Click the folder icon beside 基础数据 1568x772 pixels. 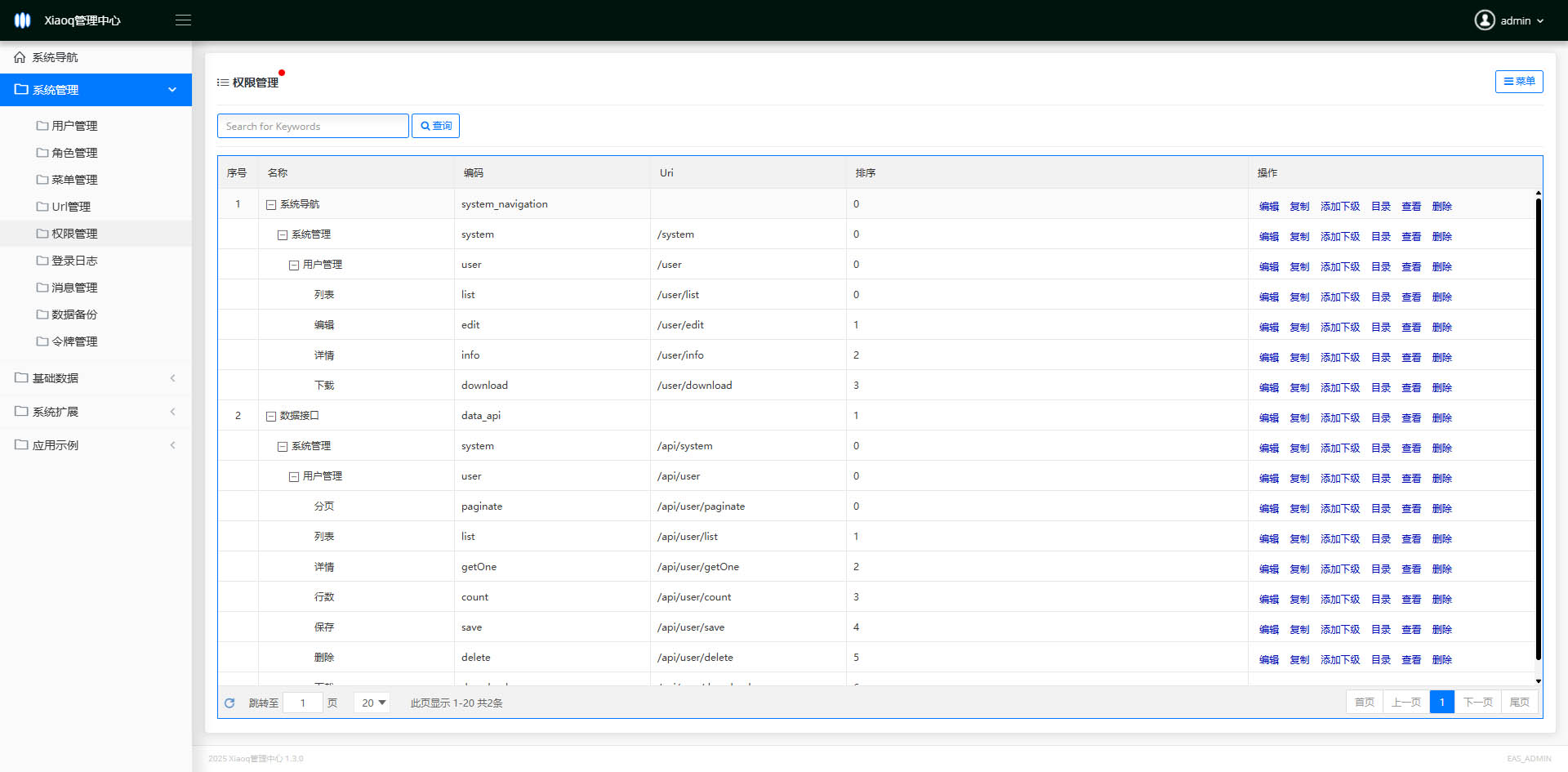[21, 377]
